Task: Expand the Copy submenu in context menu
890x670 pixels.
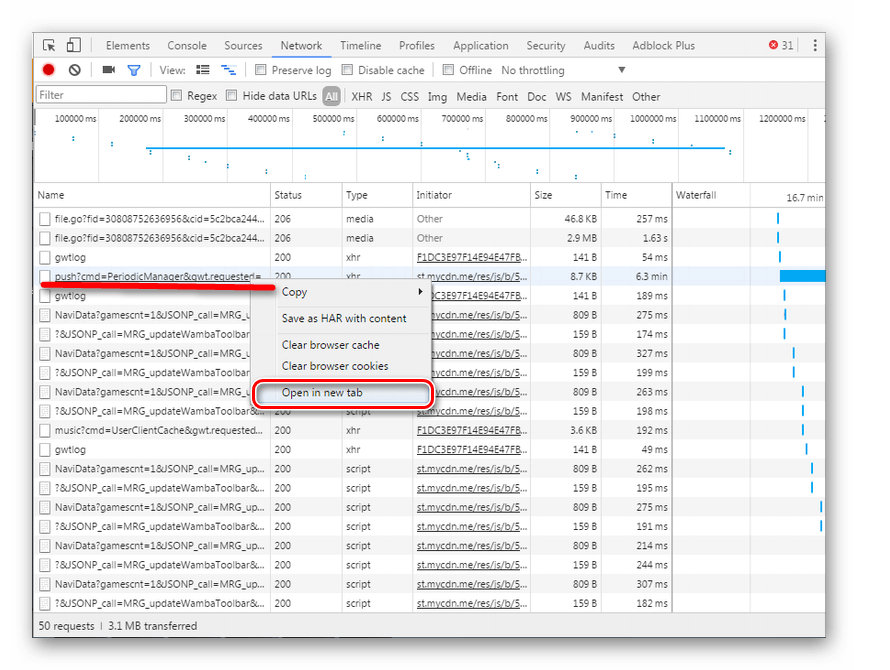Action: 350,292
